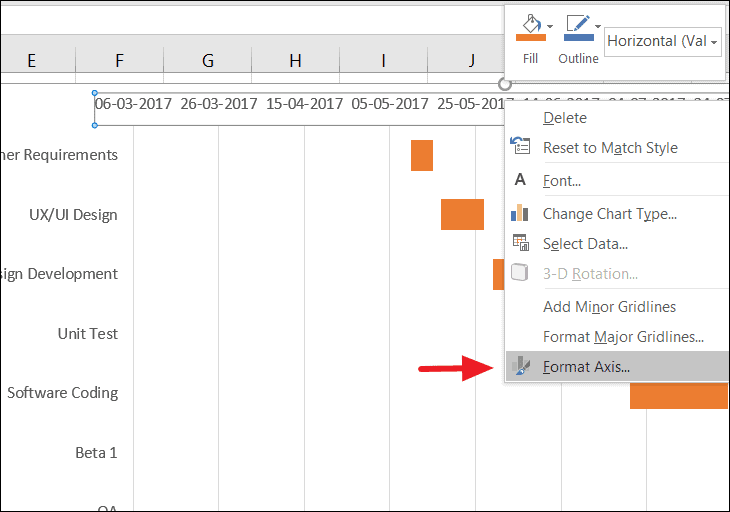Click the Beta 1 task label

96,452
